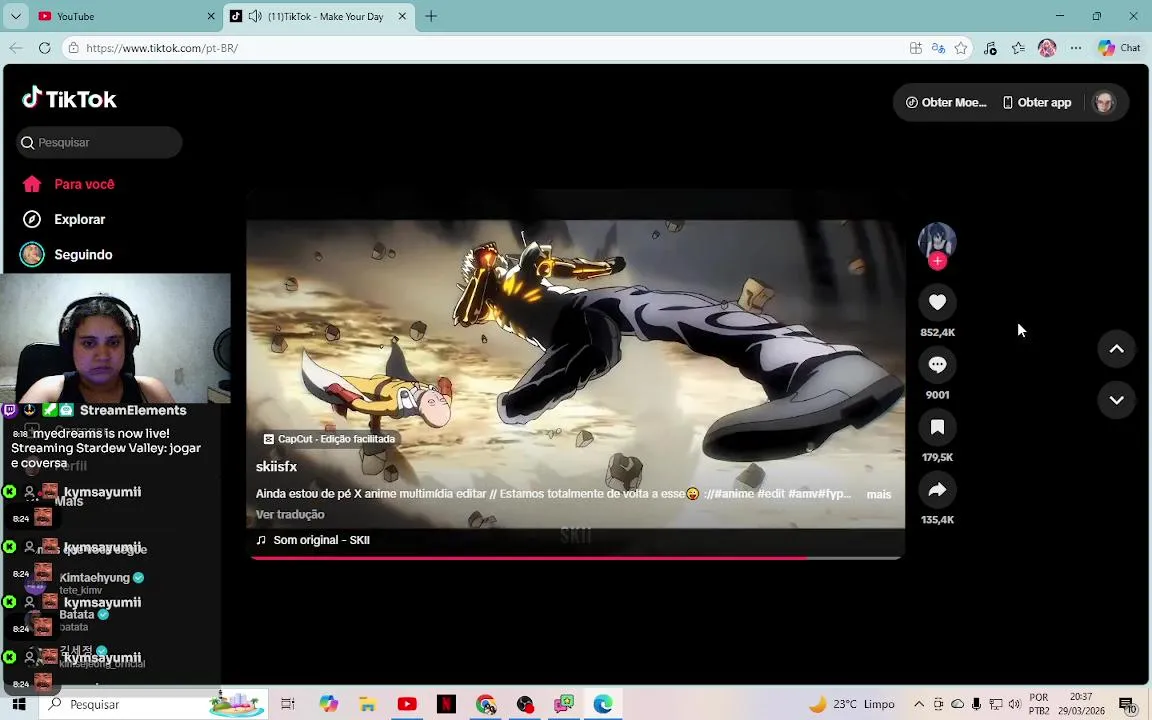Bookmark the video with 179,5K saves
This screenshot has width=1152, height=720.
tap(937, 427)
